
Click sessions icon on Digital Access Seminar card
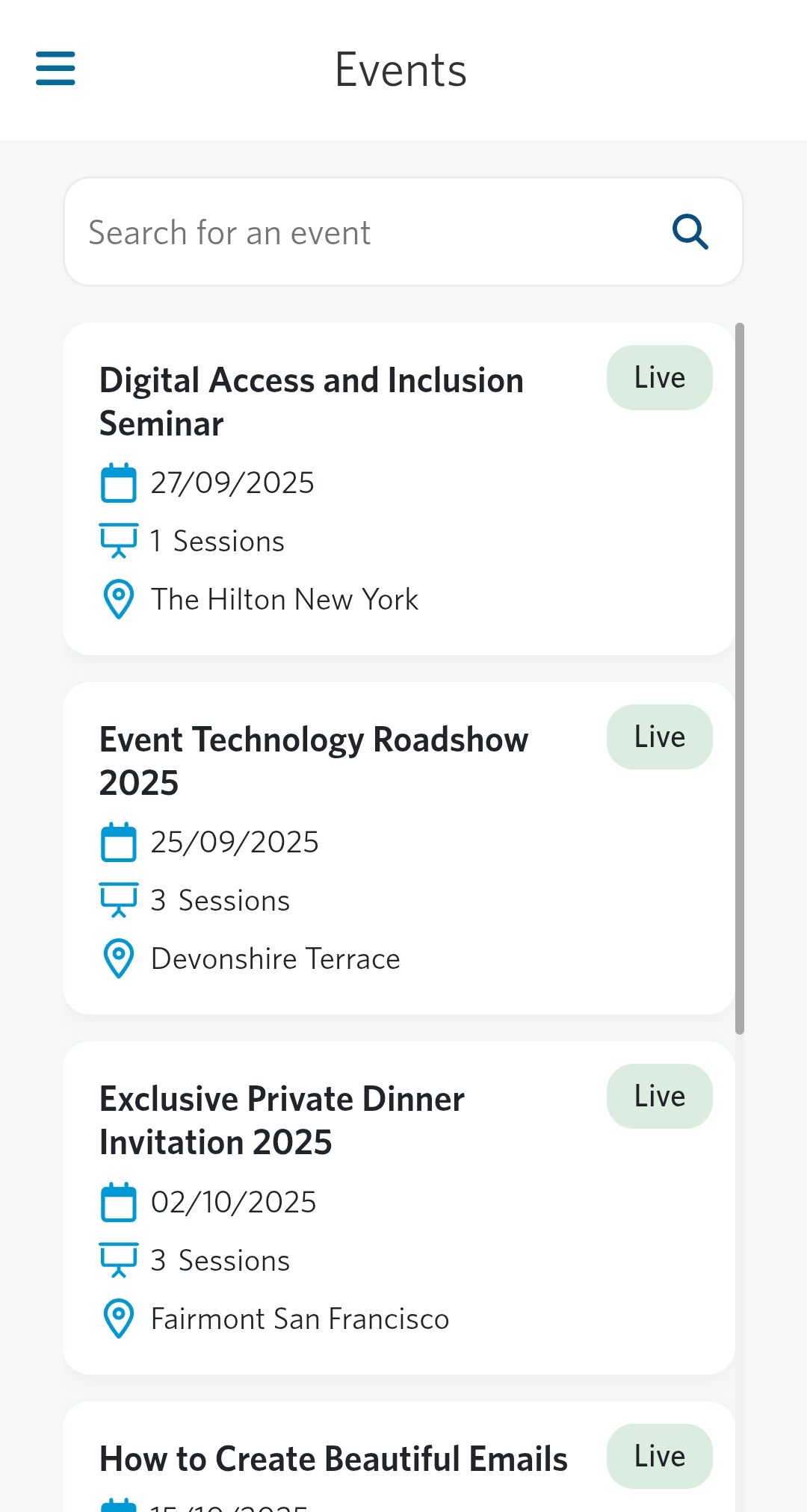118,540
